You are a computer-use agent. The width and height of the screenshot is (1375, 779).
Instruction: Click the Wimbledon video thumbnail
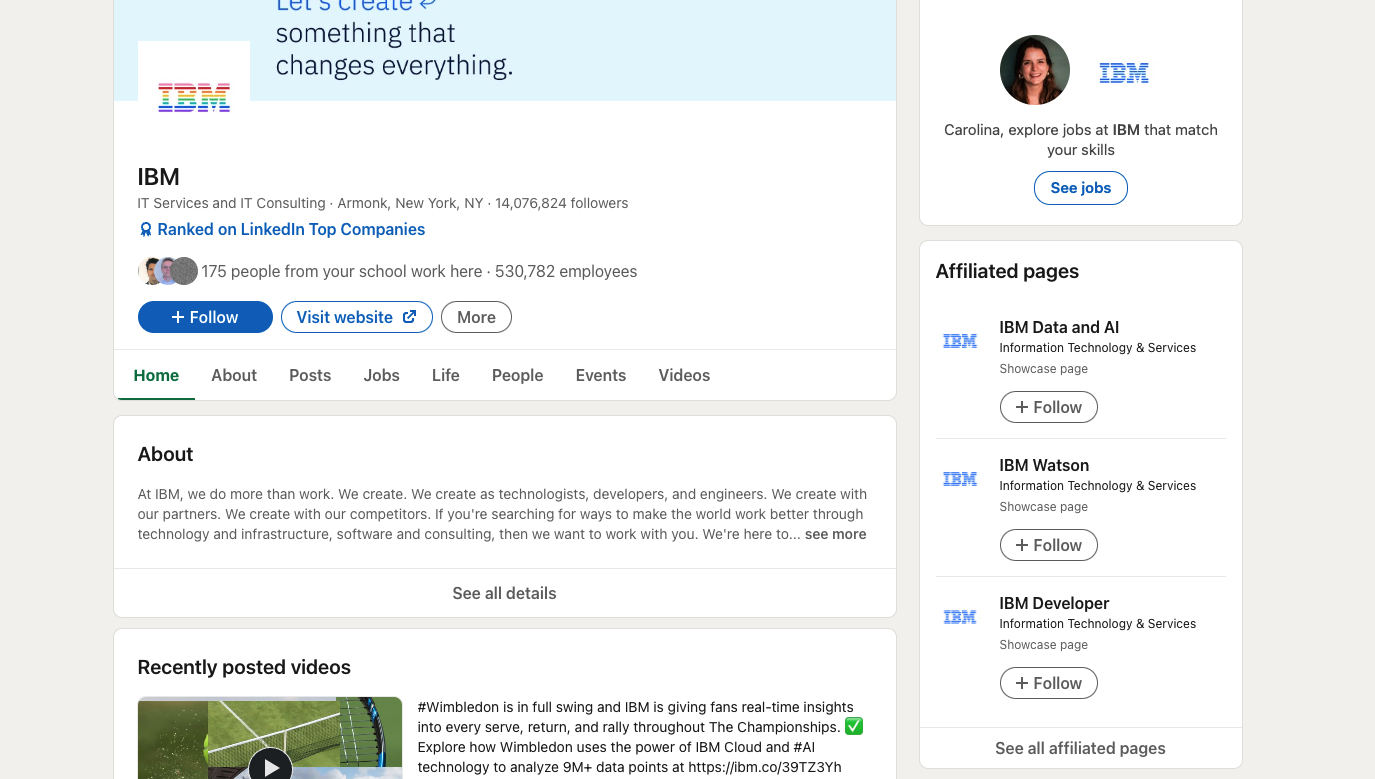[269, 740]
